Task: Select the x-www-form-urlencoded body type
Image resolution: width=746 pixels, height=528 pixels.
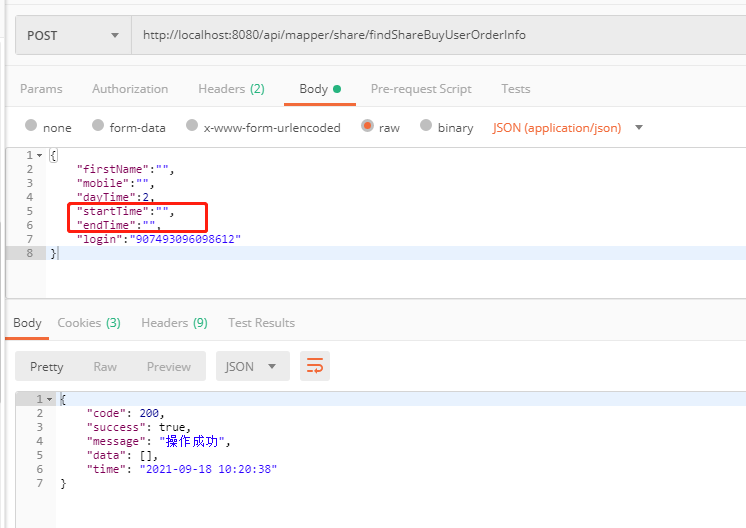Action: tap(192, 125)
